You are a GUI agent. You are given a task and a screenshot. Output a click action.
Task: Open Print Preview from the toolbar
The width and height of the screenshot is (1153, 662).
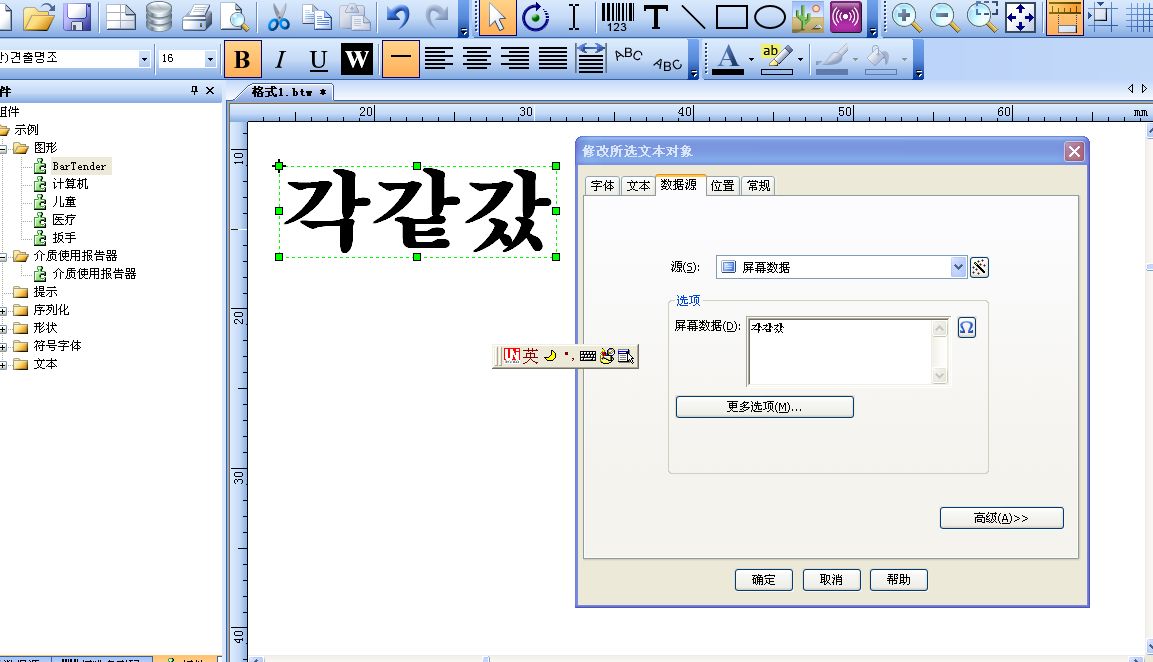click(x=233, y=17)
